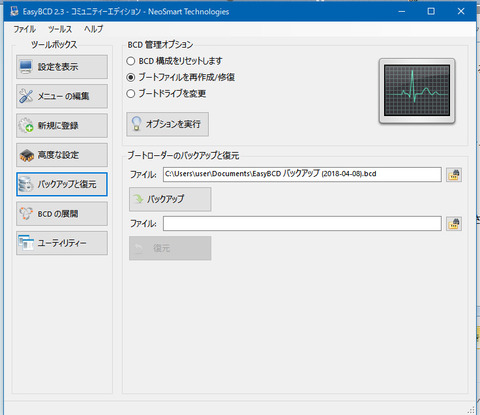The image size is (480, 415).
Task: Click the オプションを実行 button
Action: point(168,124)
